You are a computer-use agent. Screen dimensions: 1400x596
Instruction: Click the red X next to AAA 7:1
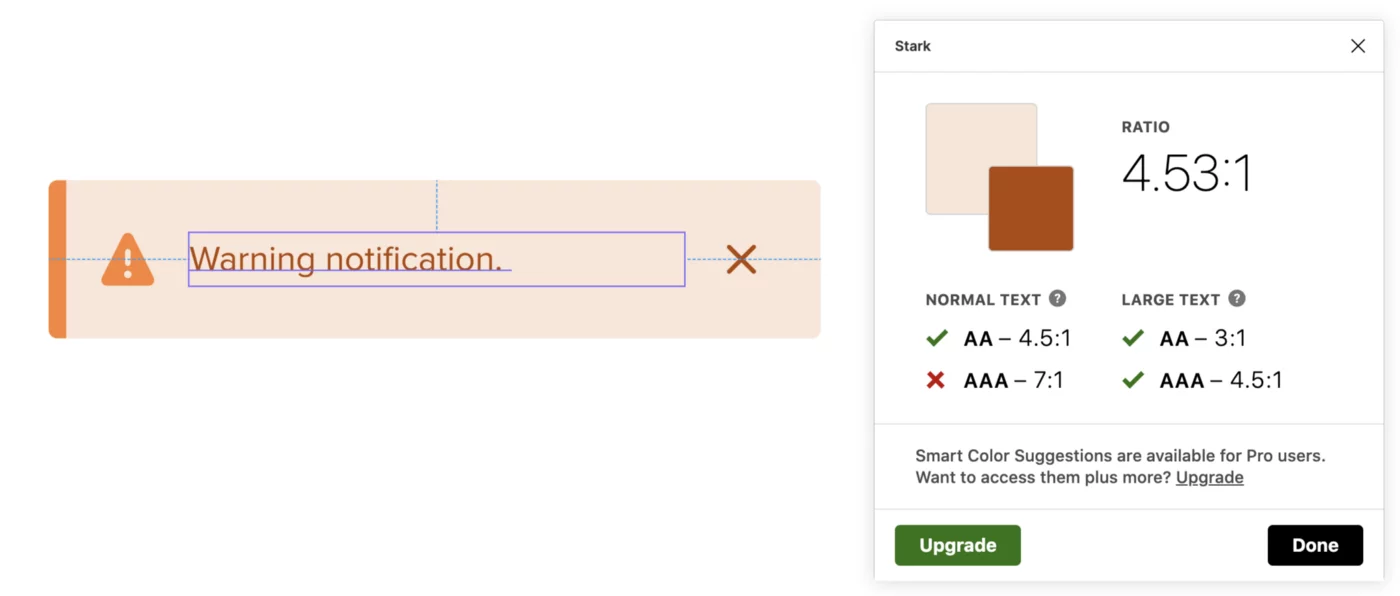tap(936, 380)
